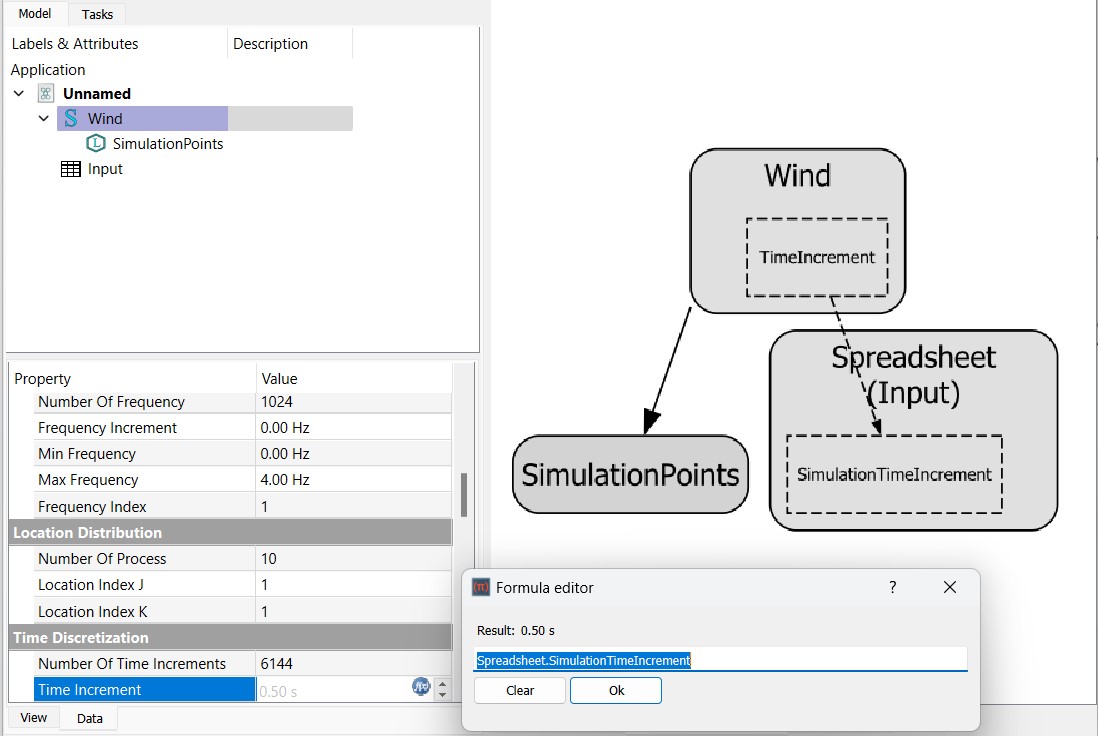Click the Input spreadsheet grid icon
This screenshot has height=736, width=1098.
click(x=71, y=169)
